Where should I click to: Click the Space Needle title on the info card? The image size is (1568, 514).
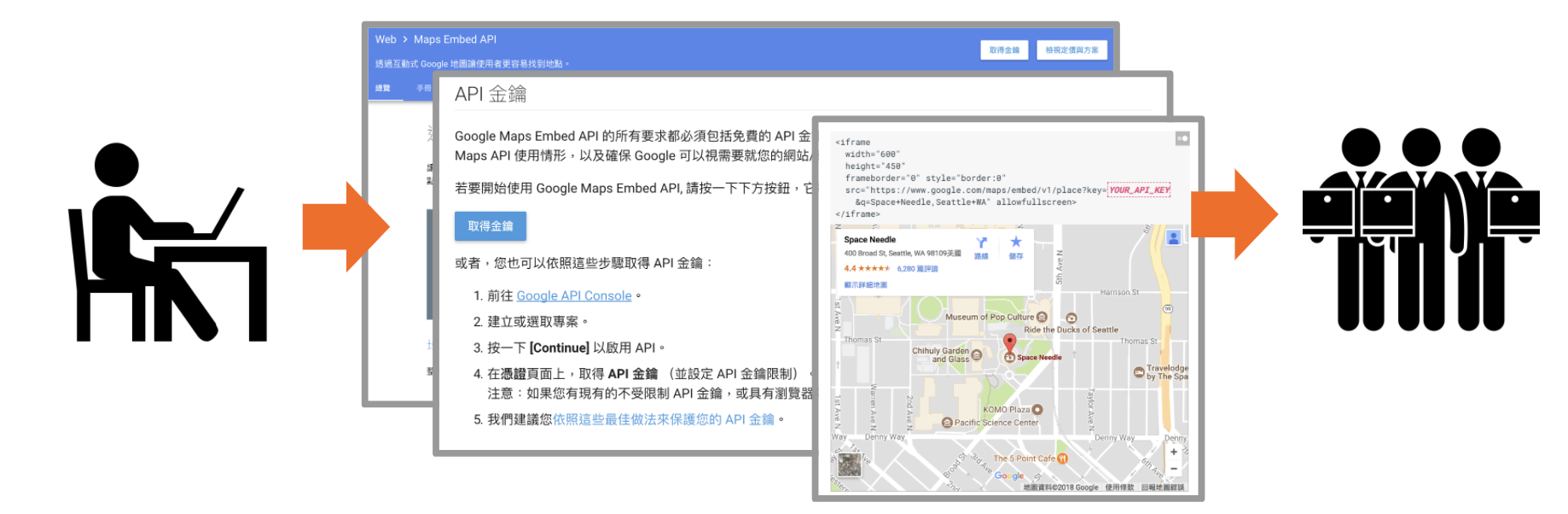[870, 240]
